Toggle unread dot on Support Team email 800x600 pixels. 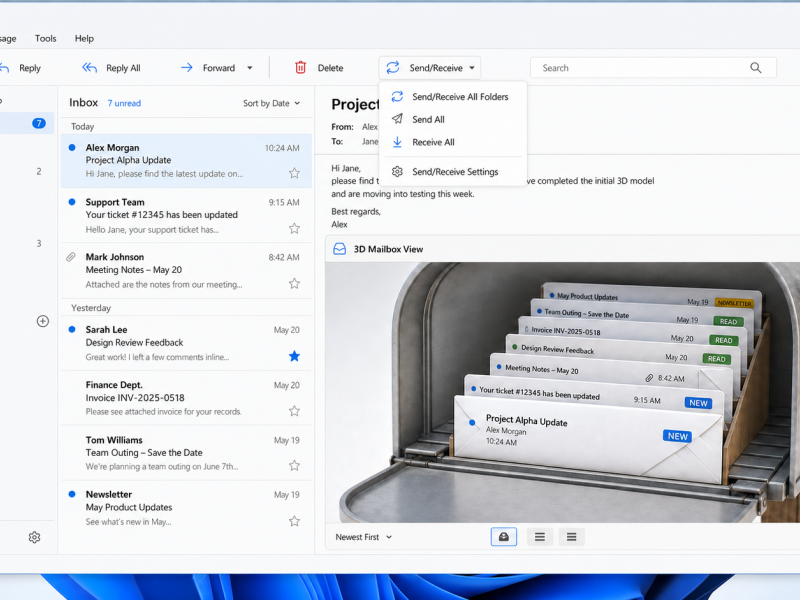coord(72,202)
